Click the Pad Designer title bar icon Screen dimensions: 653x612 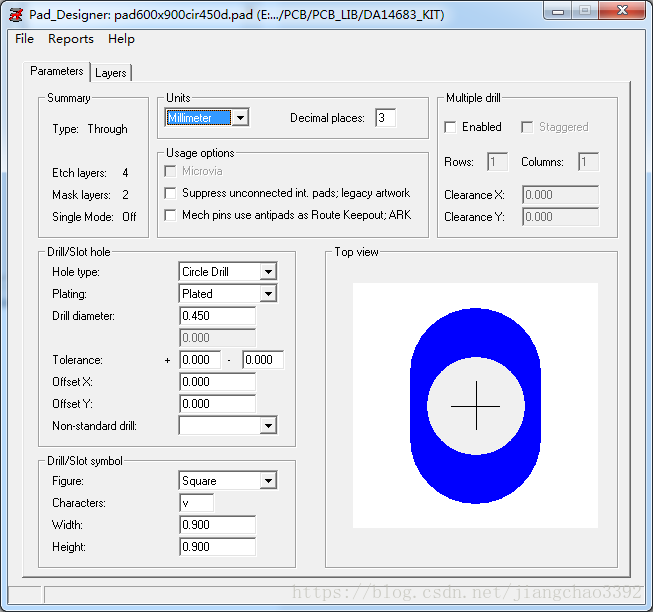(15, 13)
